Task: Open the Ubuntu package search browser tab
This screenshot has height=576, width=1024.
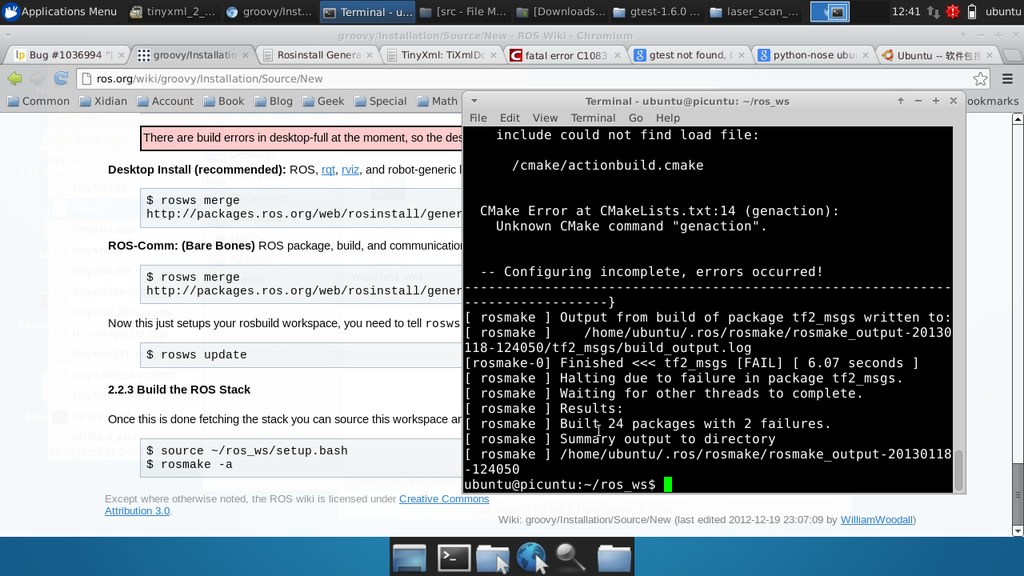Action: [x=938, y=55]
